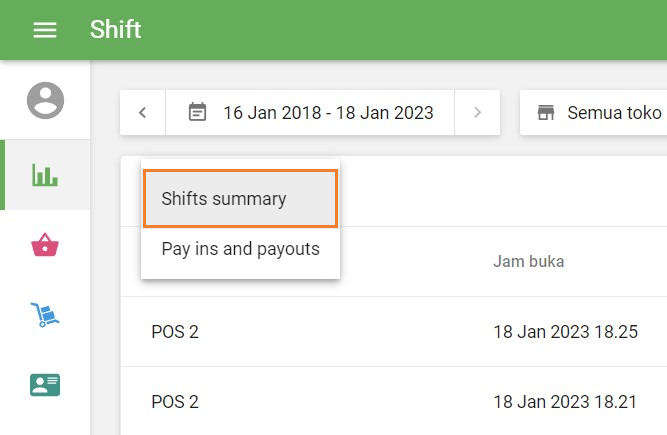This screenshot has width=667, height=435.
Task: Open the 16 Jan 2018 - 18 Jan 2023 date picker
Action: [327, 112]
